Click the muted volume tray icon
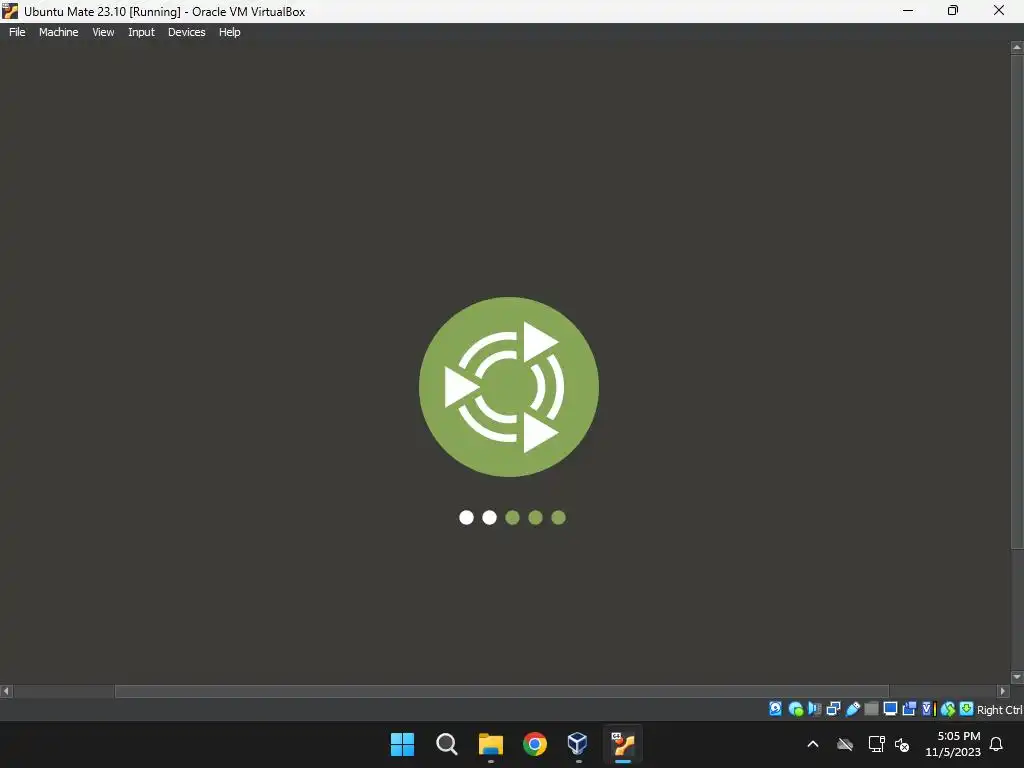 coord(902,744)
